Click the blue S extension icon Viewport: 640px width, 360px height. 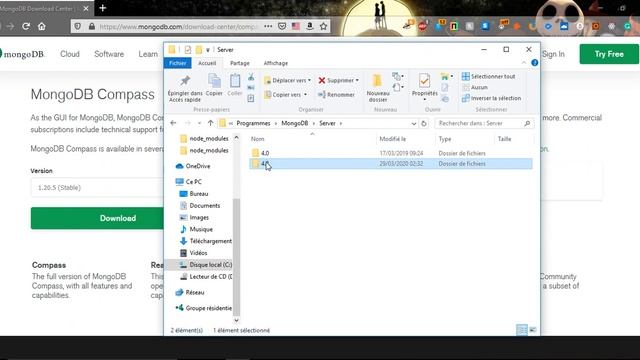click(485, 26)
